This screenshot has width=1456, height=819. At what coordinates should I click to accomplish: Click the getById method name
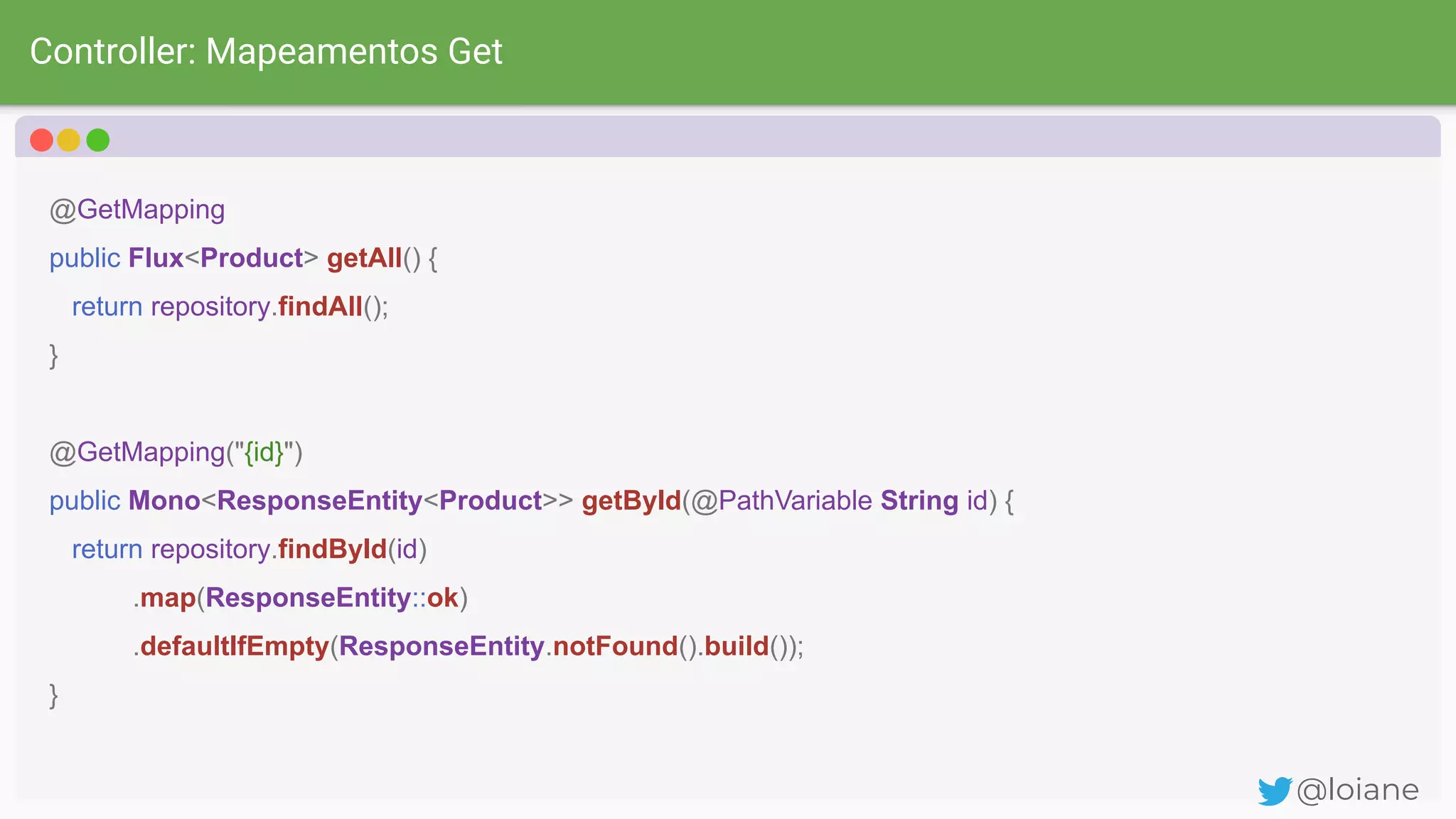click(x=631, y=501)
